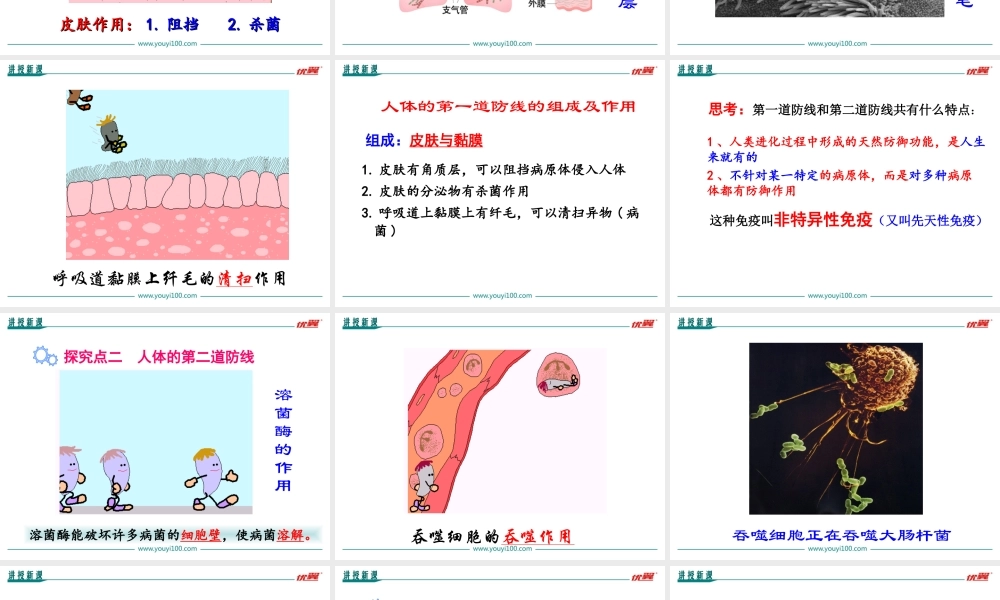Click the 优翼 logo on the cilia cartoon slide
The height and width of the screenshot is (600, 1000).
click(307, 70)
